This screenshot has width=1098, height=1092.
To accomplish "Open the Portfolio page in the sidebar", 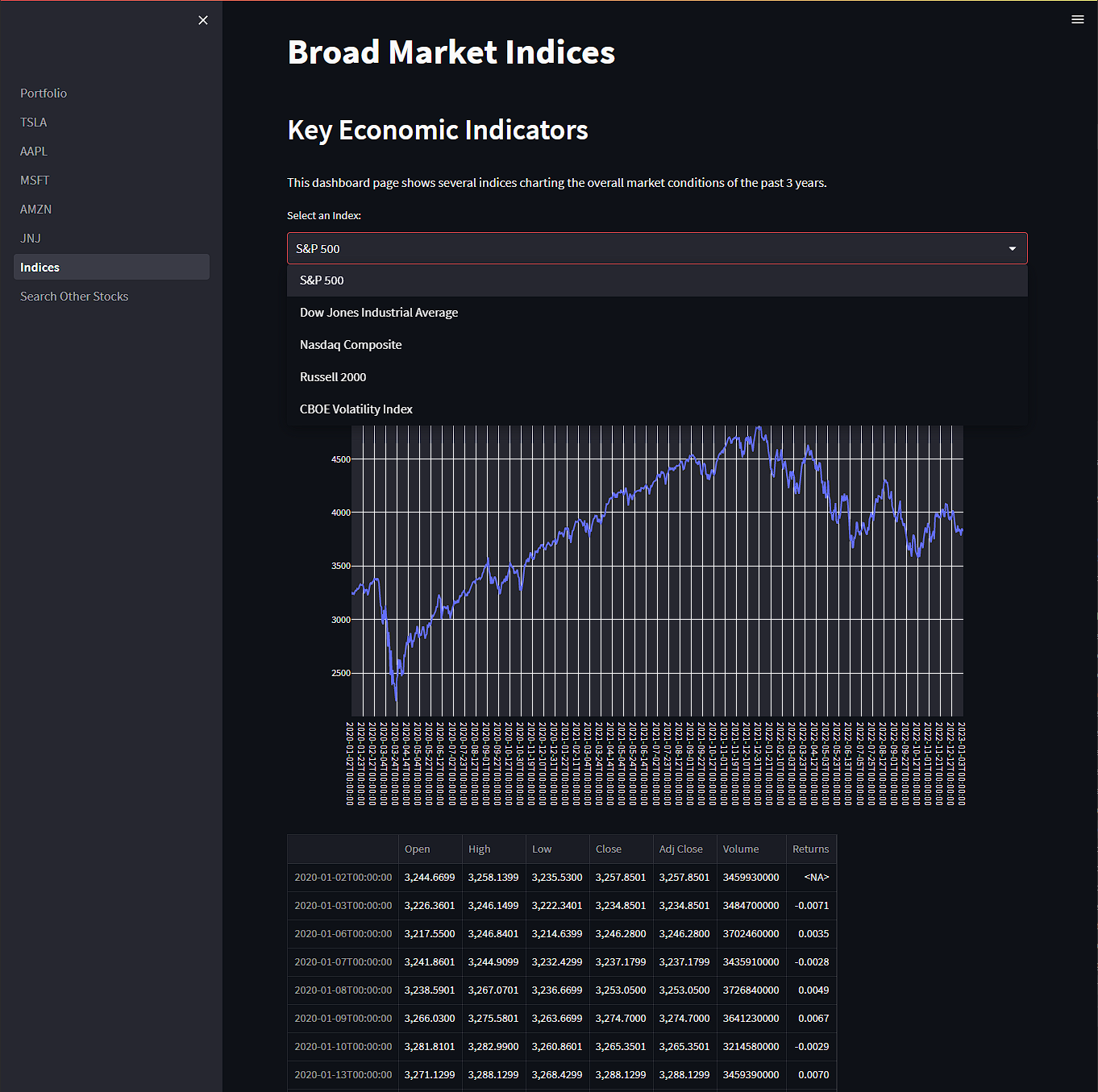I will (x=44, y=93).
